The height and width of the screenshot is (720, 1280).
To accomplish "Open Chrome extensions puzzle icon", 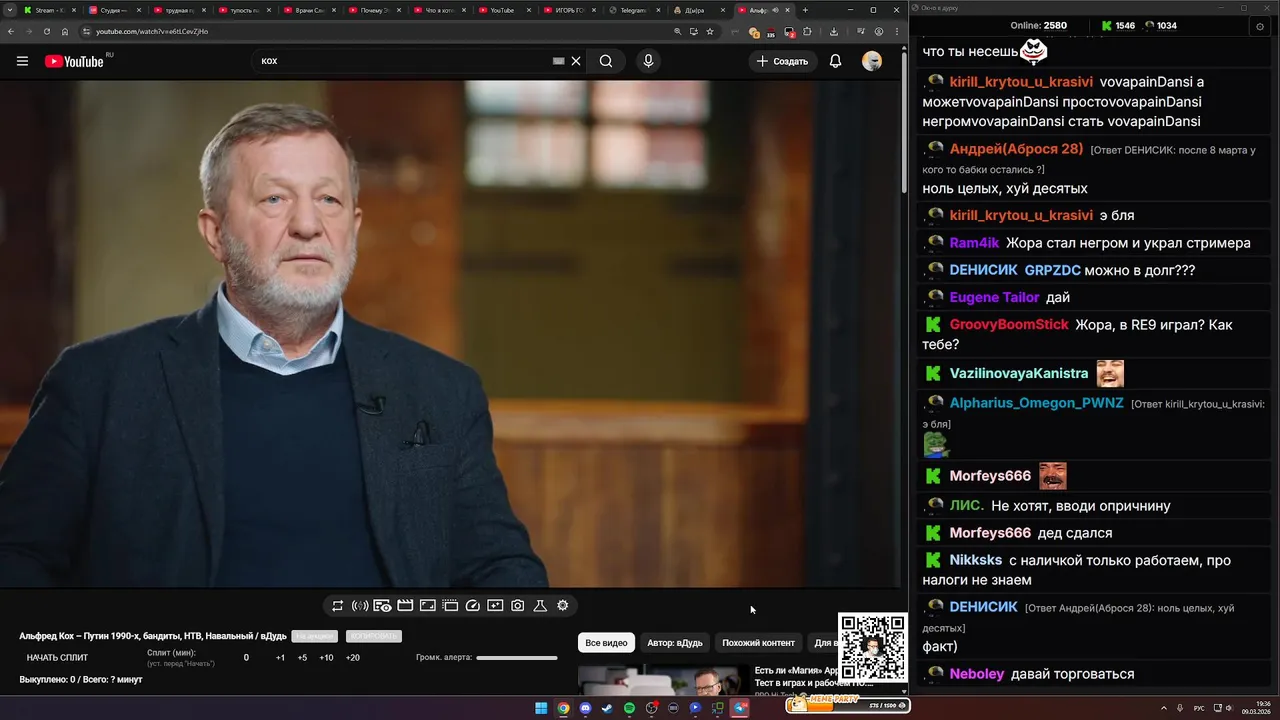I will coord(807,31).
